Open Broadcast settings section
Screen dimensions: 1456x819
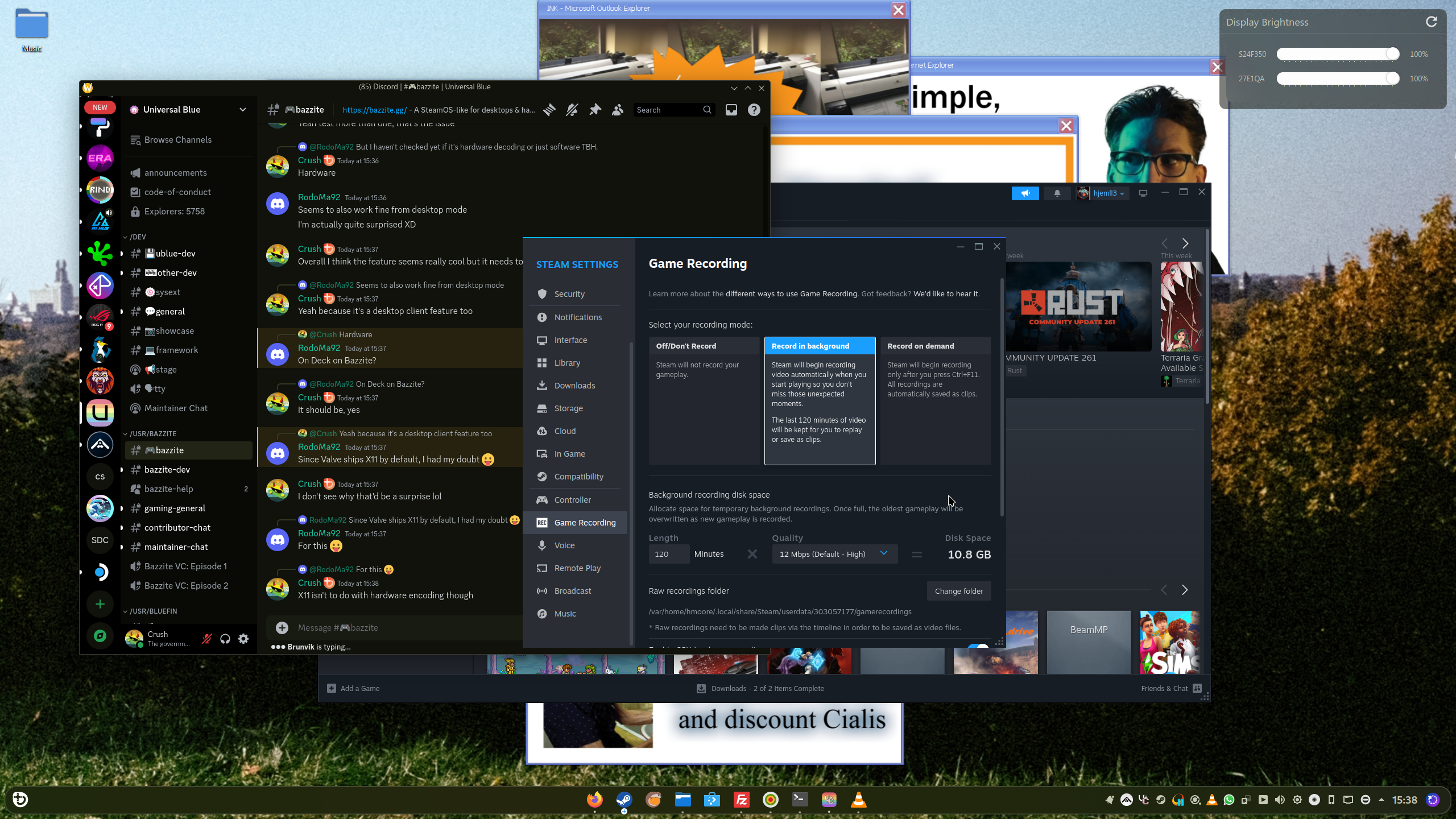(572, 591)
